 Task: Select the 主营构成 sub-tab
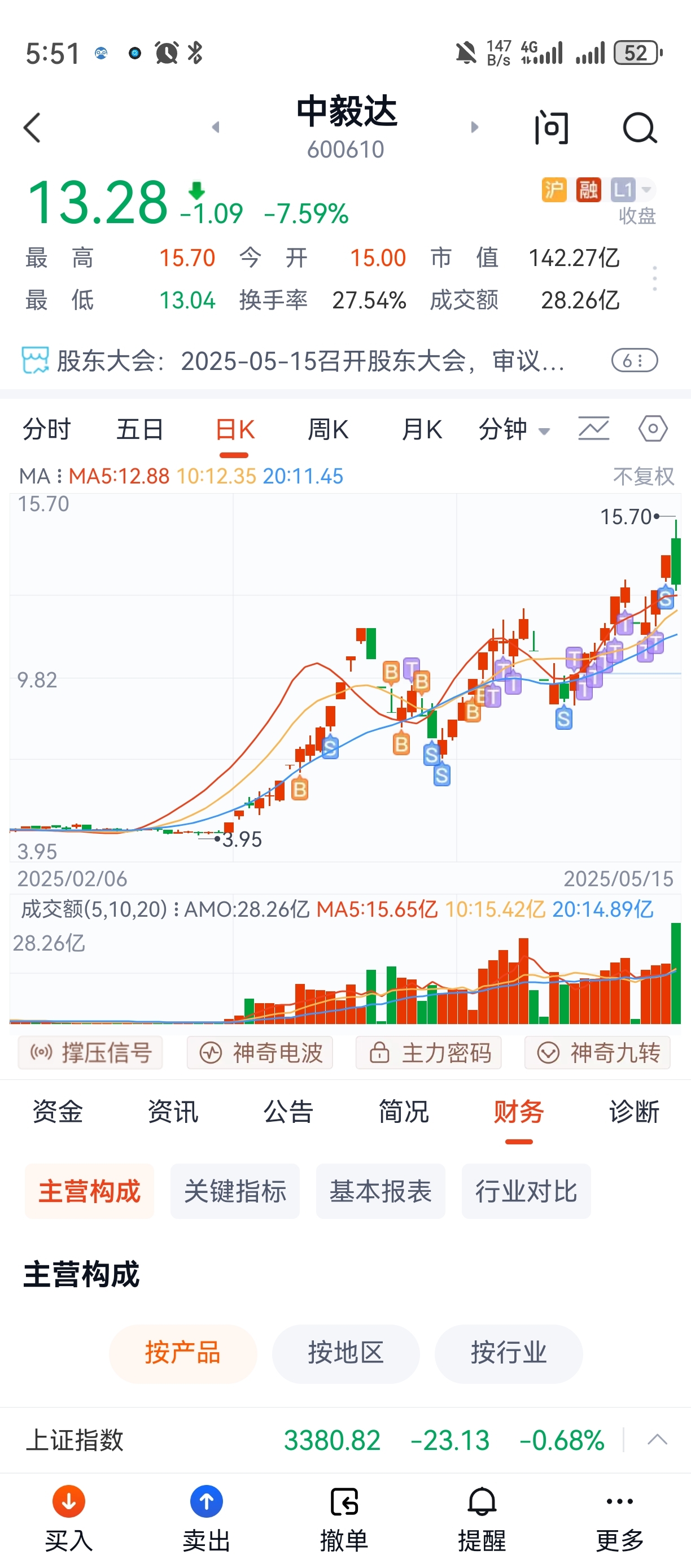[x=89, y=1191]
